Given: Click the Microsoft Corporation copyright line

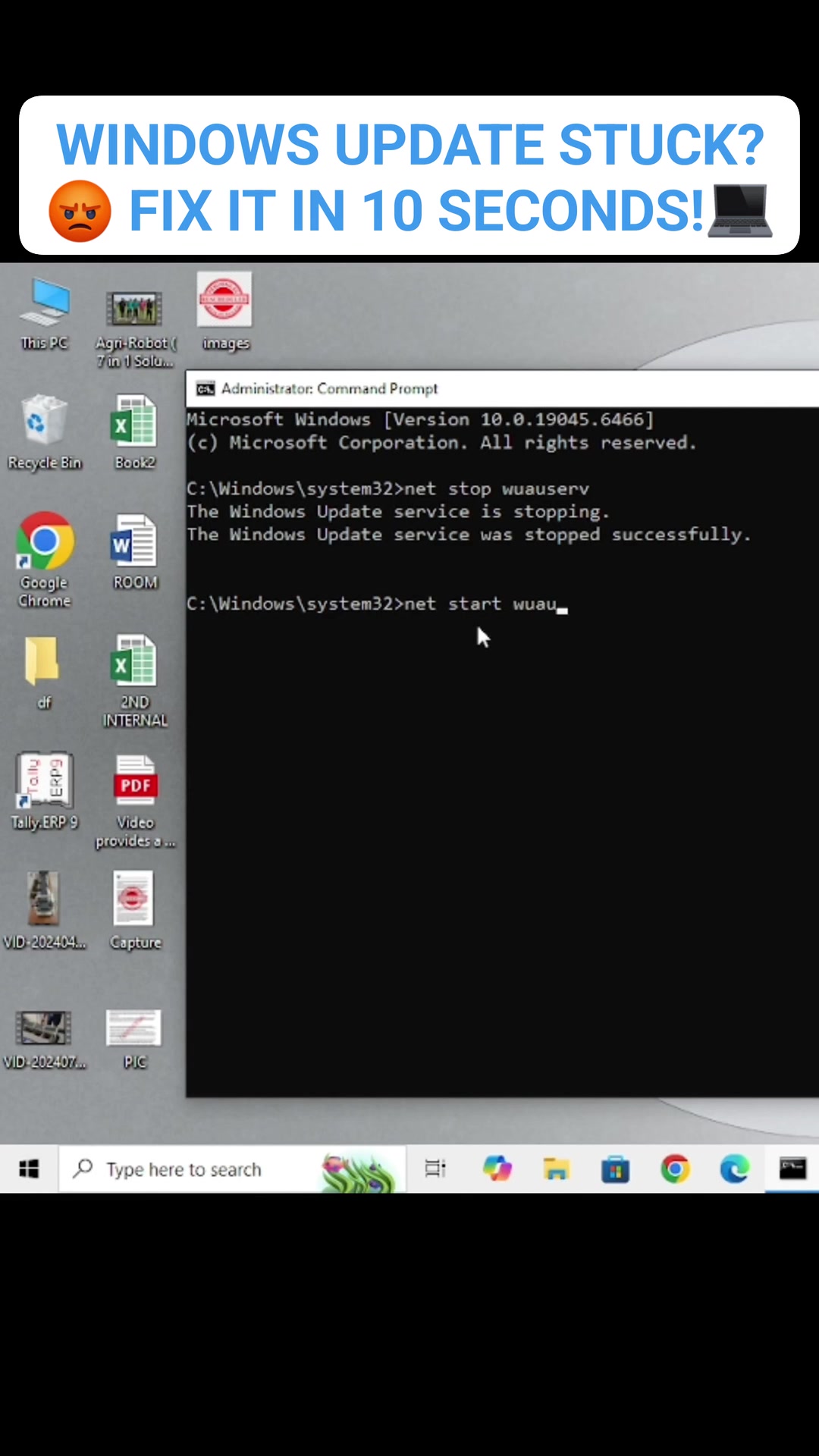Looking at the screenshot, I should [x=441, y=442].
